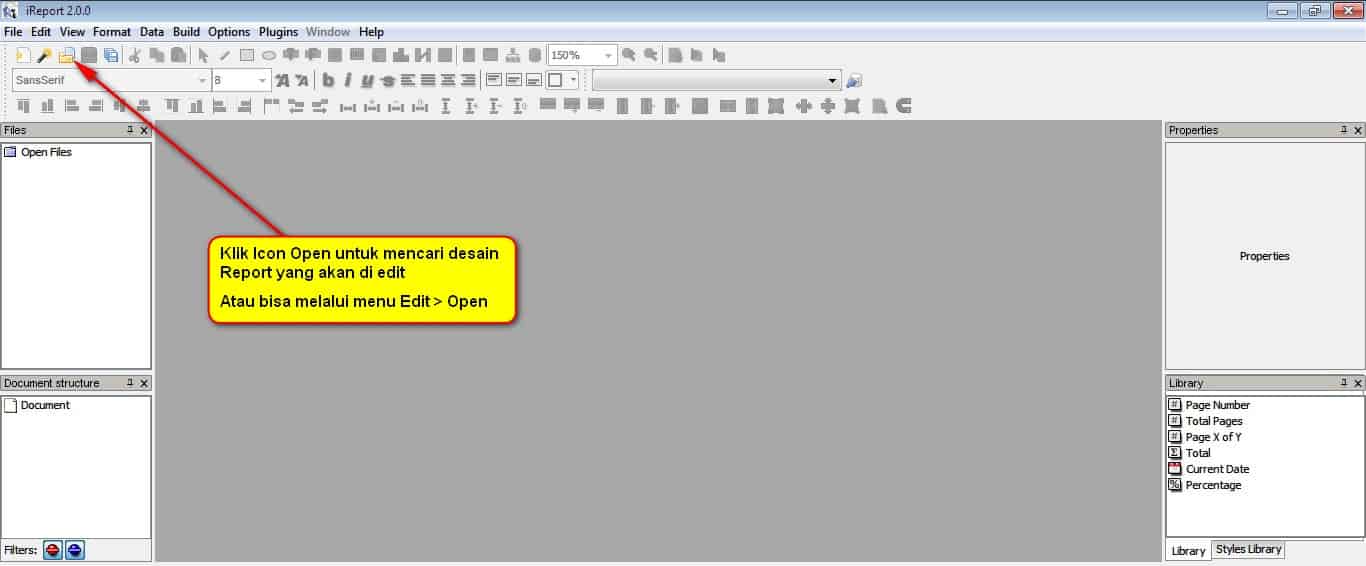The height and width of the screenshot is (566, 1366).
Task: Click the Open file folder icon
Action: [66, 56]
